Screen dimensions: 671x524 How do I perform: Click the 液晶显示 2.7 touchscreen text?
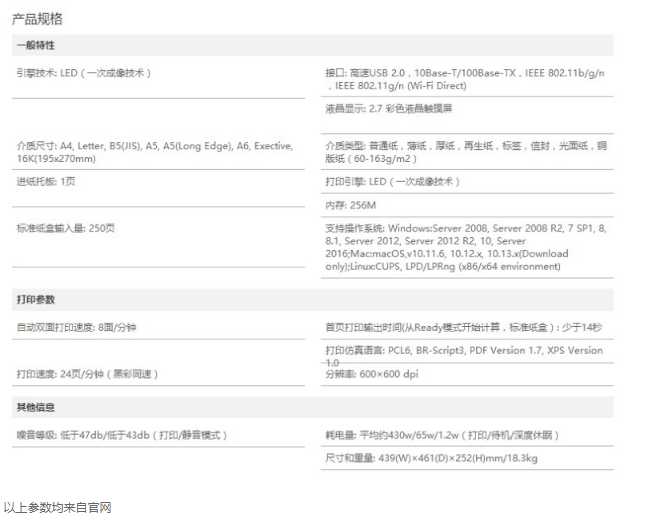[x=389, y=109]
